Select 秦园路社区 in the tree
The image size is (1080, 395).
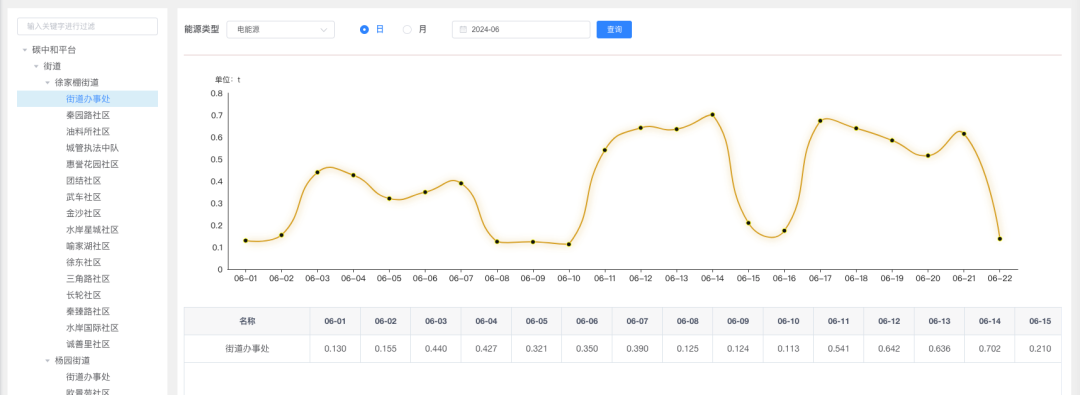[88, 115]
